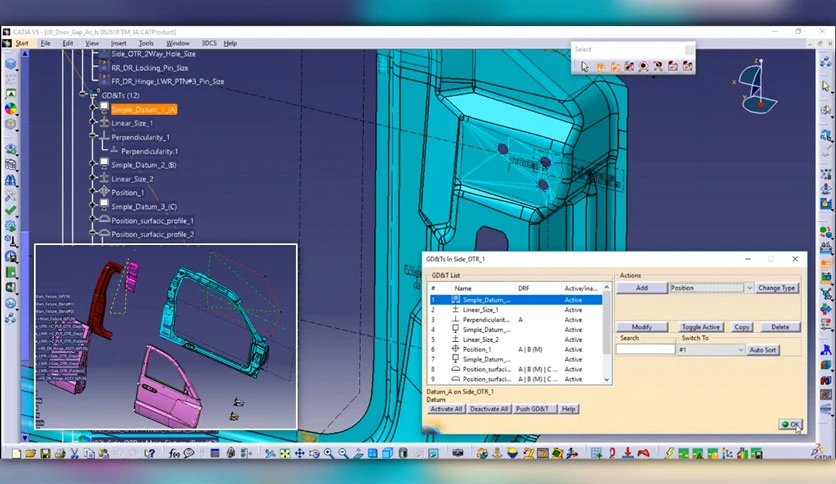Click the binoculars icon on left toolbar

[x=10, y=181]
